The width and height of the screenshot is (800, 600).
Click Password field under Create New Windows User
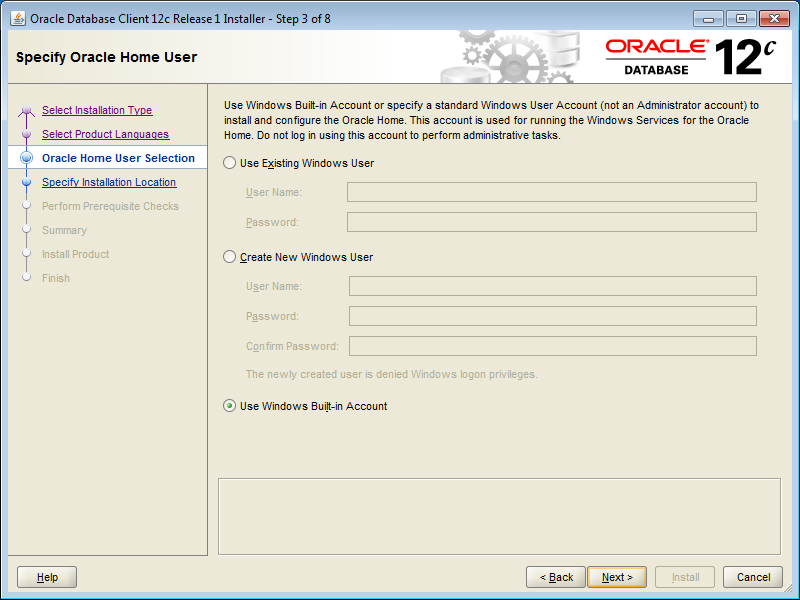coord(553,316)
